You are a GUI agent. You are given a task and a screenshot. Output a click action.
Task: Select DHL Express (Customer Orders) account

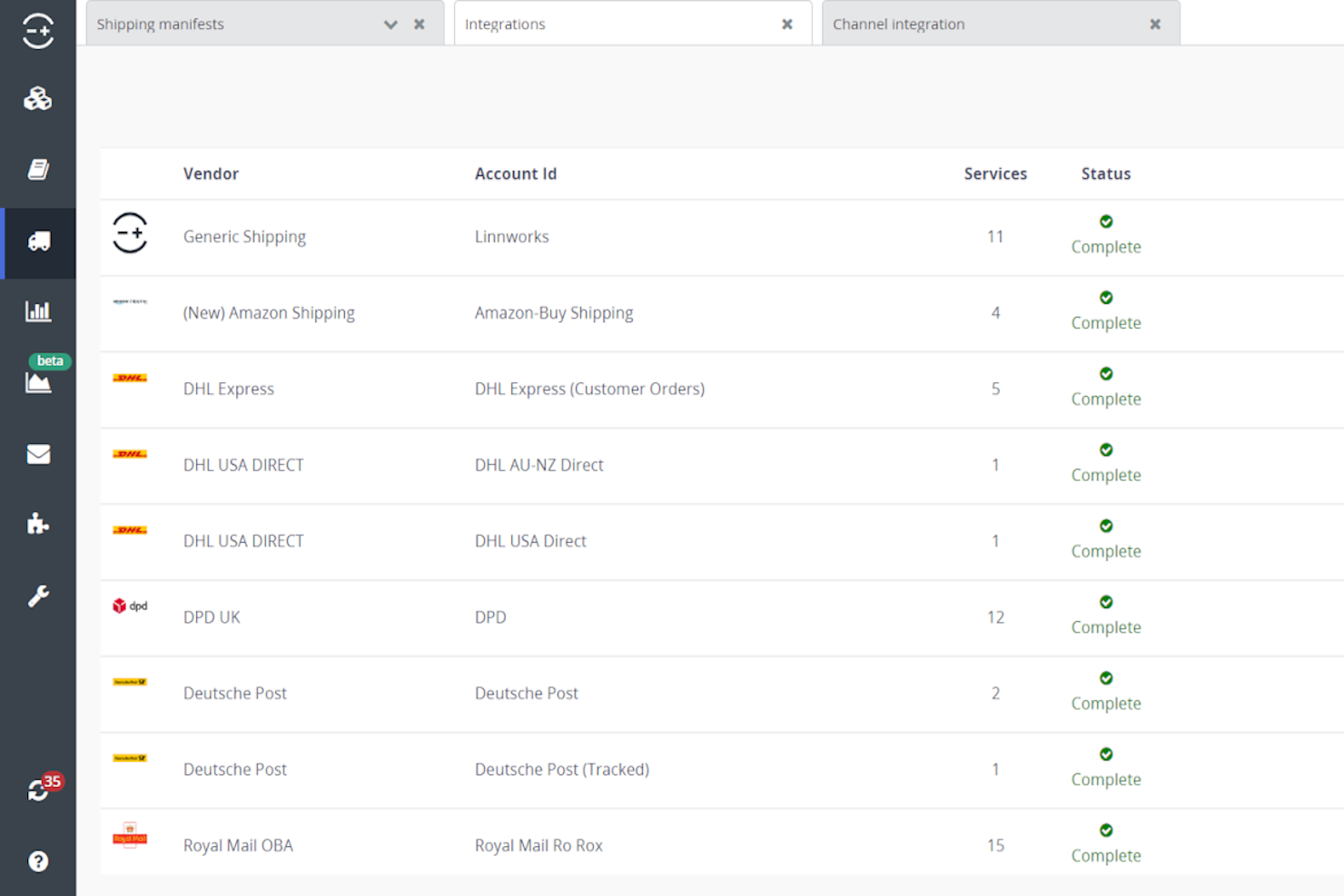(x=589, y=389)
